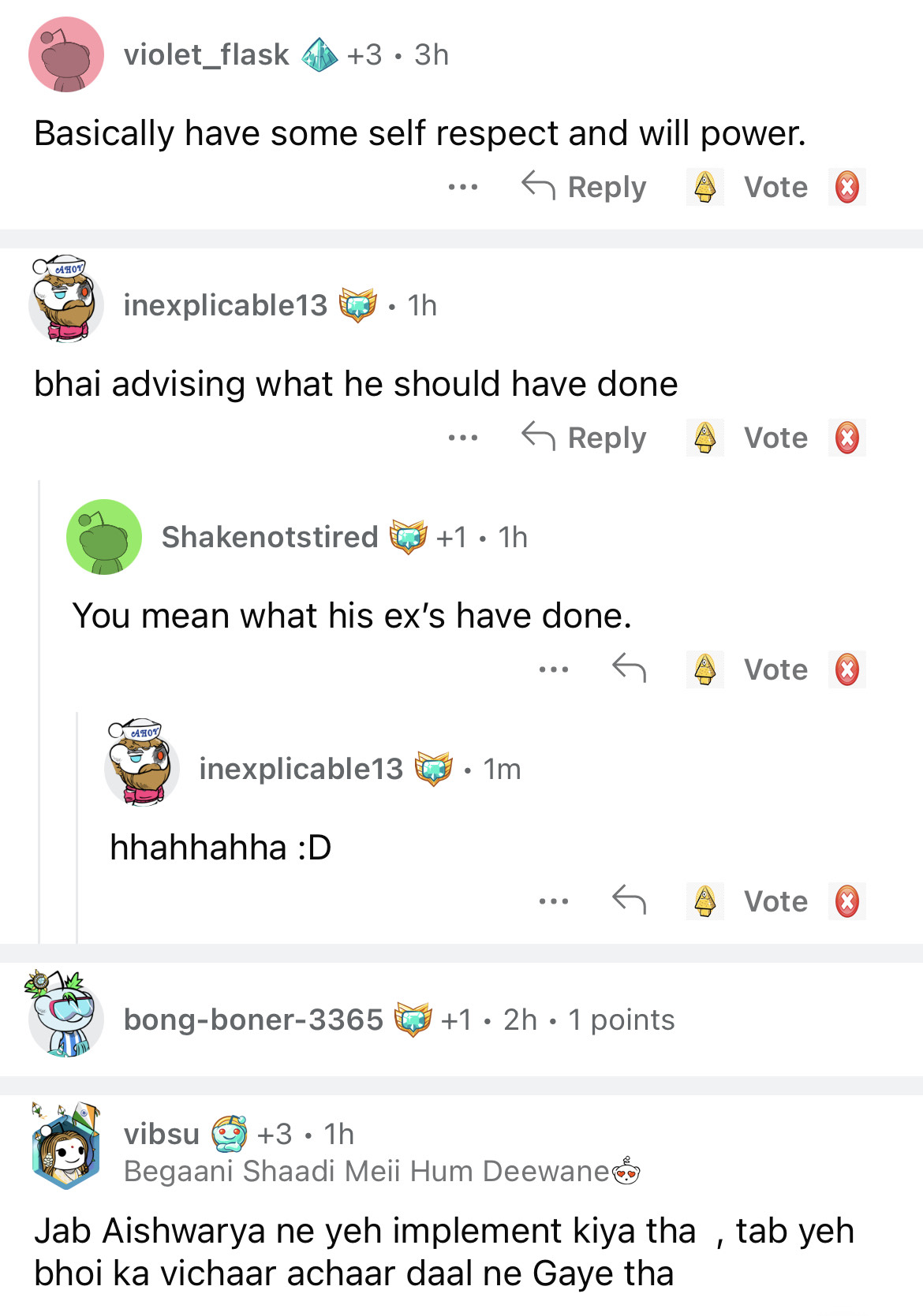Downvote the "hhahhahha :D" comment
923x1316 pixels.
[x=846, y=900]
